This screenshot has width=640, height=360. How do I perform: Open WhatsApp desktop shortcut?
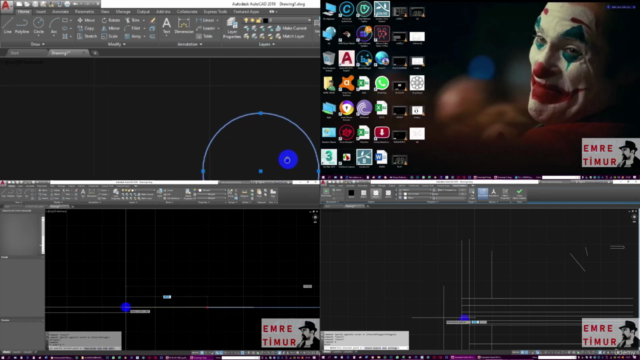click(382, 84)
